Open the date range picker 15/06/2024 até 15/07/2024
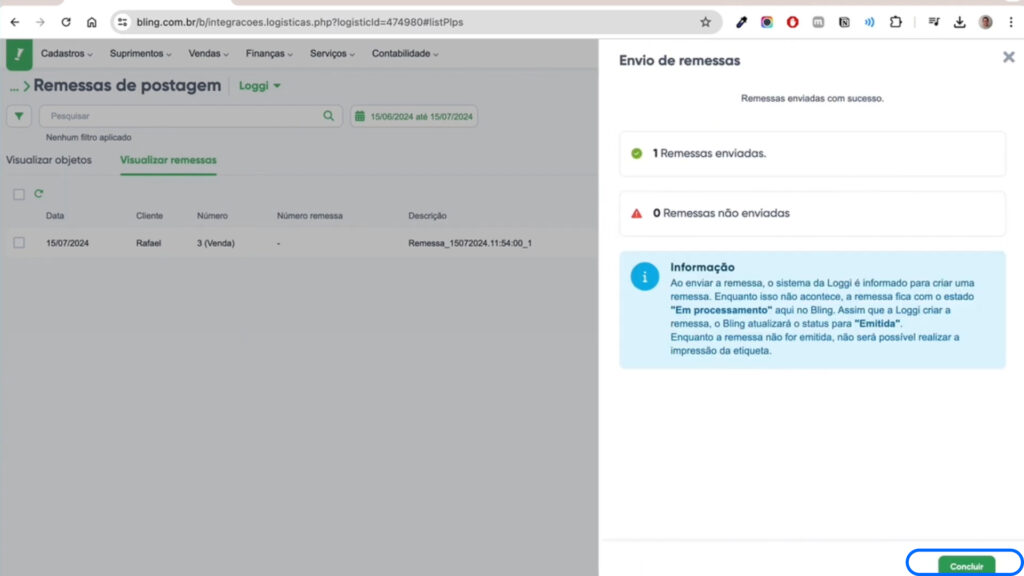Image resolution: width=1024 pixels, height=576 pixels. [x=414, y=116]
